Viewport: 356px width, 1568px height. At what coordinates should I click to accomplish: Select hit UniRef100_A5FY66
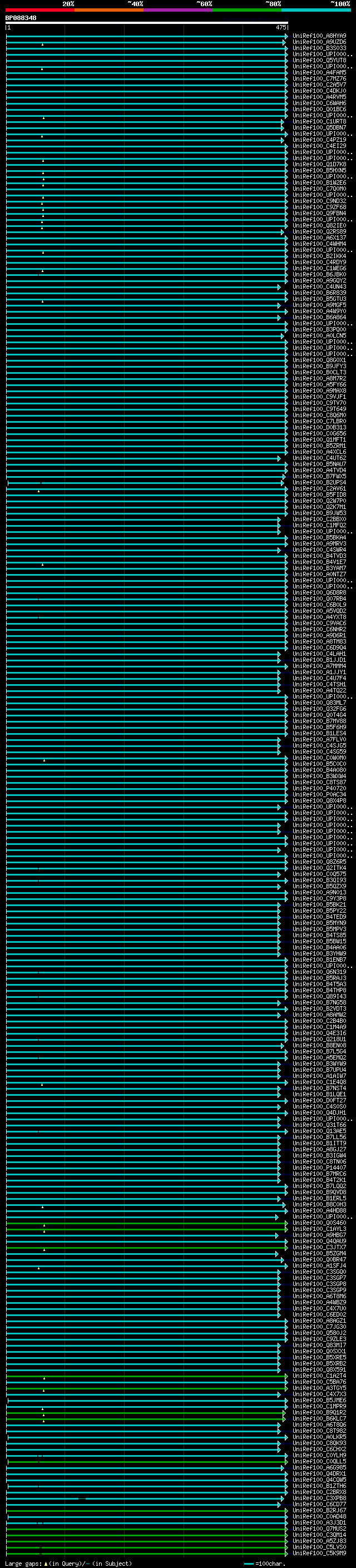tap(319, 385)
